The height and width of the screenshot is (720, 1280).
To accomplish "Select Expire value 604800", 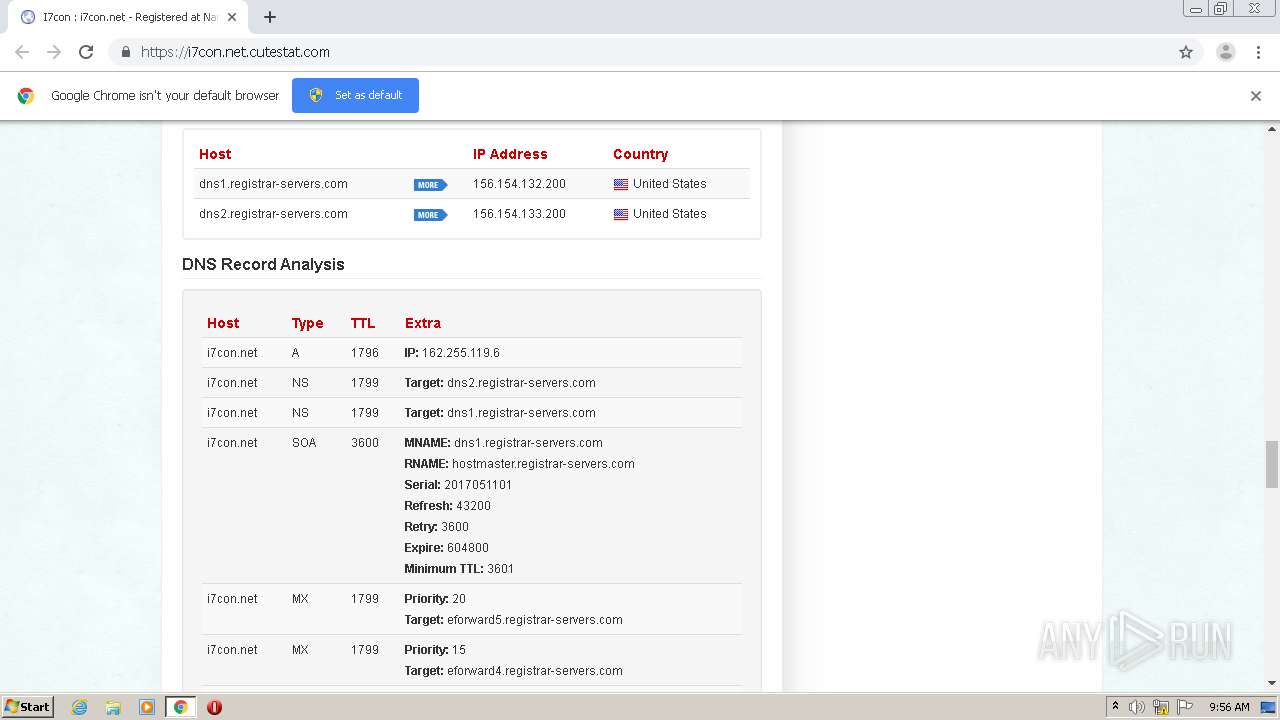I will (x=468, y=548).
